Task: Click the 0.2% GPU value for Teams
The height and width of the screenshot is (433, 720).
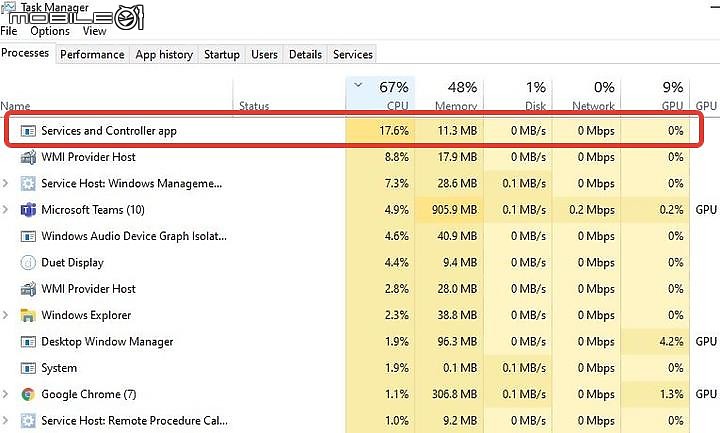Action: pos(671,210)
